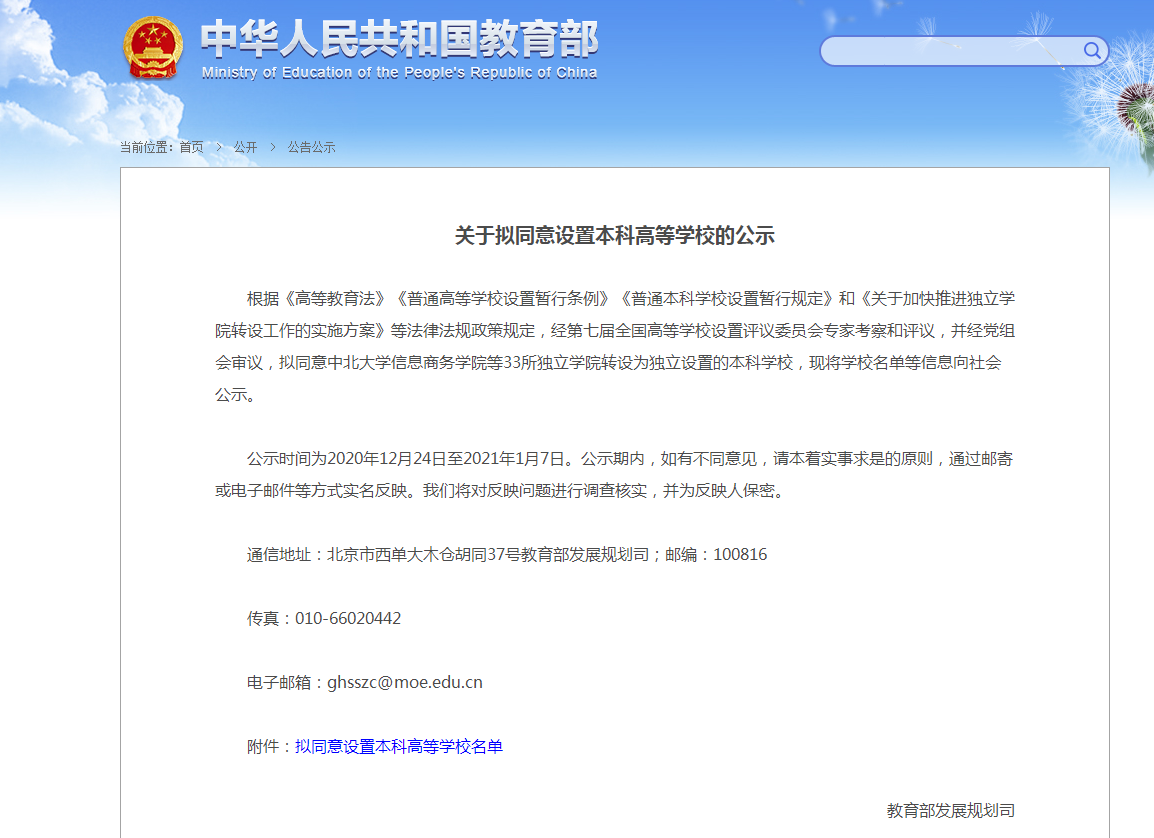Click the 通信地址 line text
Screen dimensions: 1154x838
(x=506, y=555)
